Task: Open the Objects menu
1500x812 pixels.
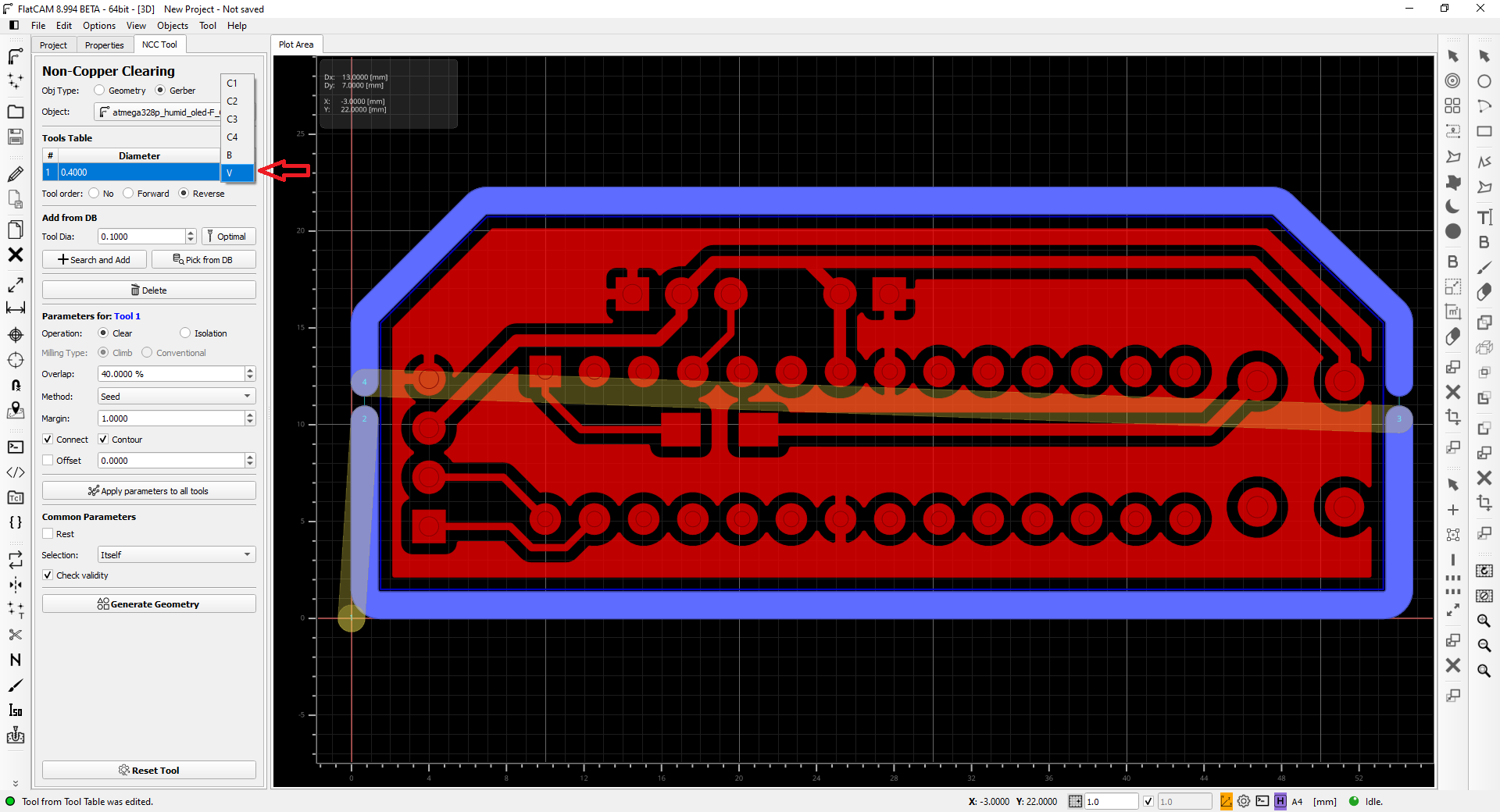Action: click(173, 26)
